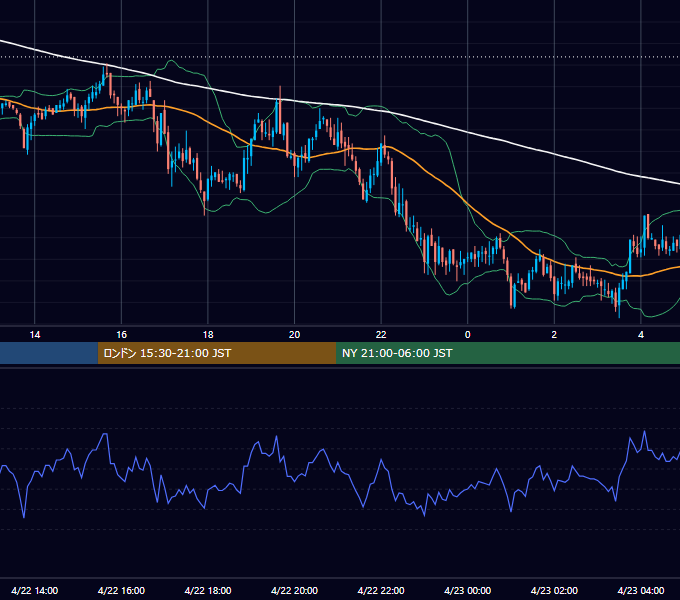680x600 pixels.
Task: Click the ロンドン 15:30-21:00 JST session band
Action: click(x=217, y=353)
